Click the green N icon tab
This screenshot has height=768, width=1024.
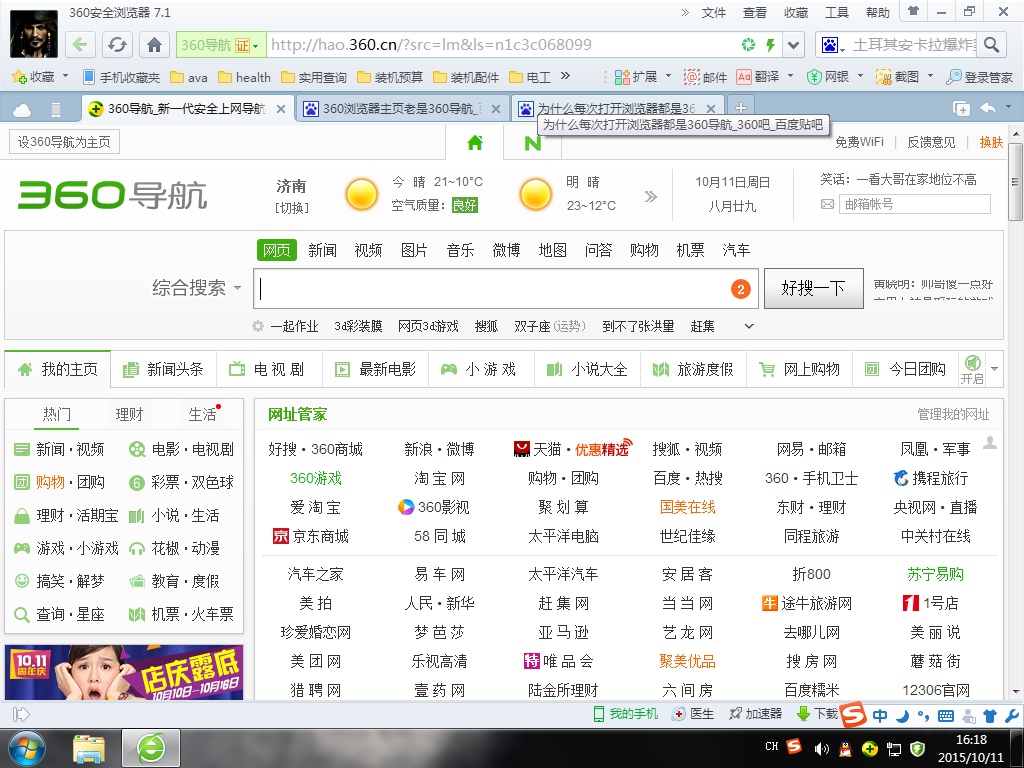pyautogui.click(x=533, y=142)
